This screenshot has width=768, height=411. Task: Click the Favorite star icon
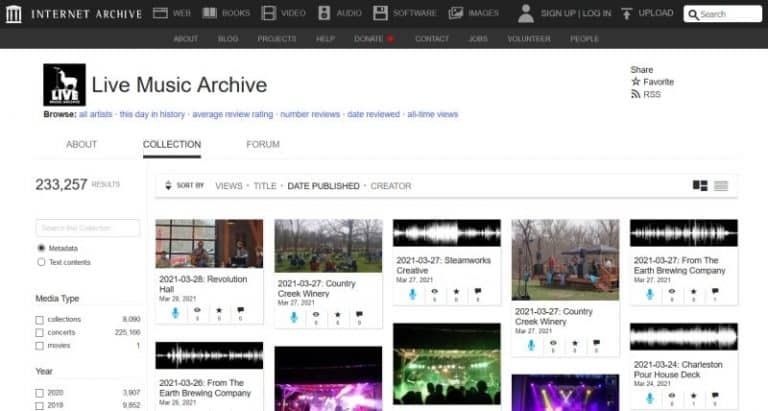[x=636, y=82]
